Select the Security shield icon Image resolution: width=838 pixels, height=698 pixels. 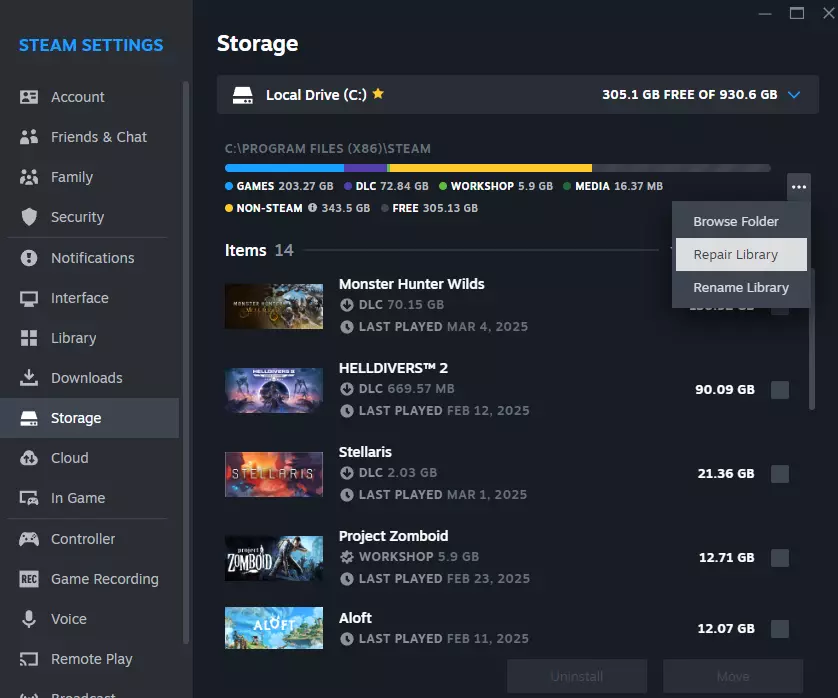(29, 217)
